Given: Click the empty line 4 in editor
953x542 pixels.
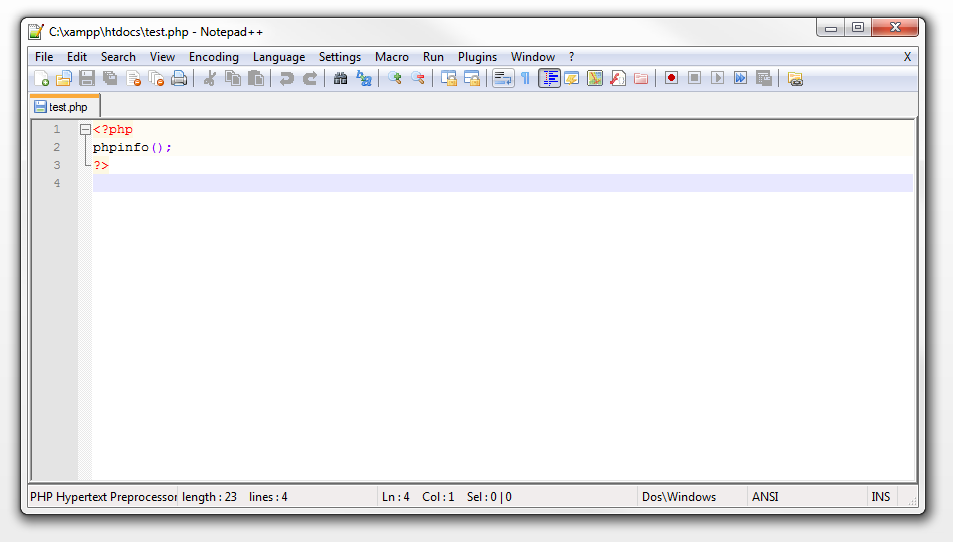Looking at the screenshot, I should click(x=500, y=183).
